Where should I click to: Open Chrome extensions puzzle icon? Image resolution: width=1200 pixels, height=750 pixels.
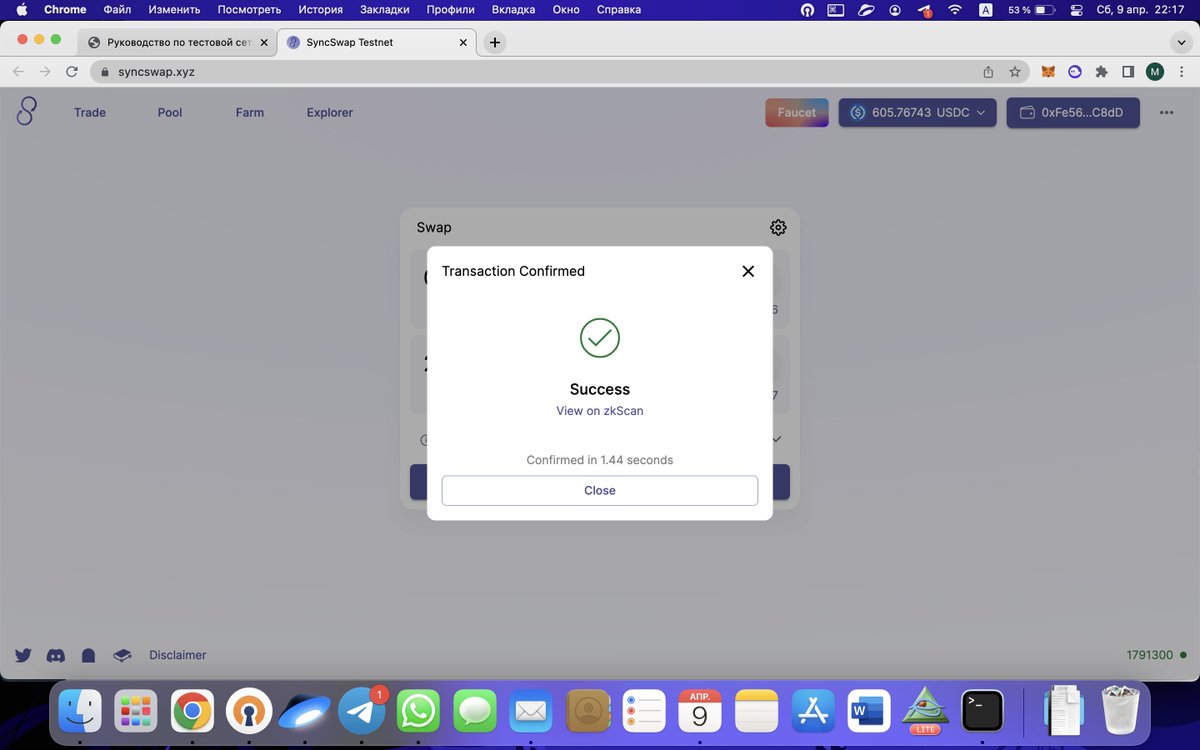[1102, 72]
